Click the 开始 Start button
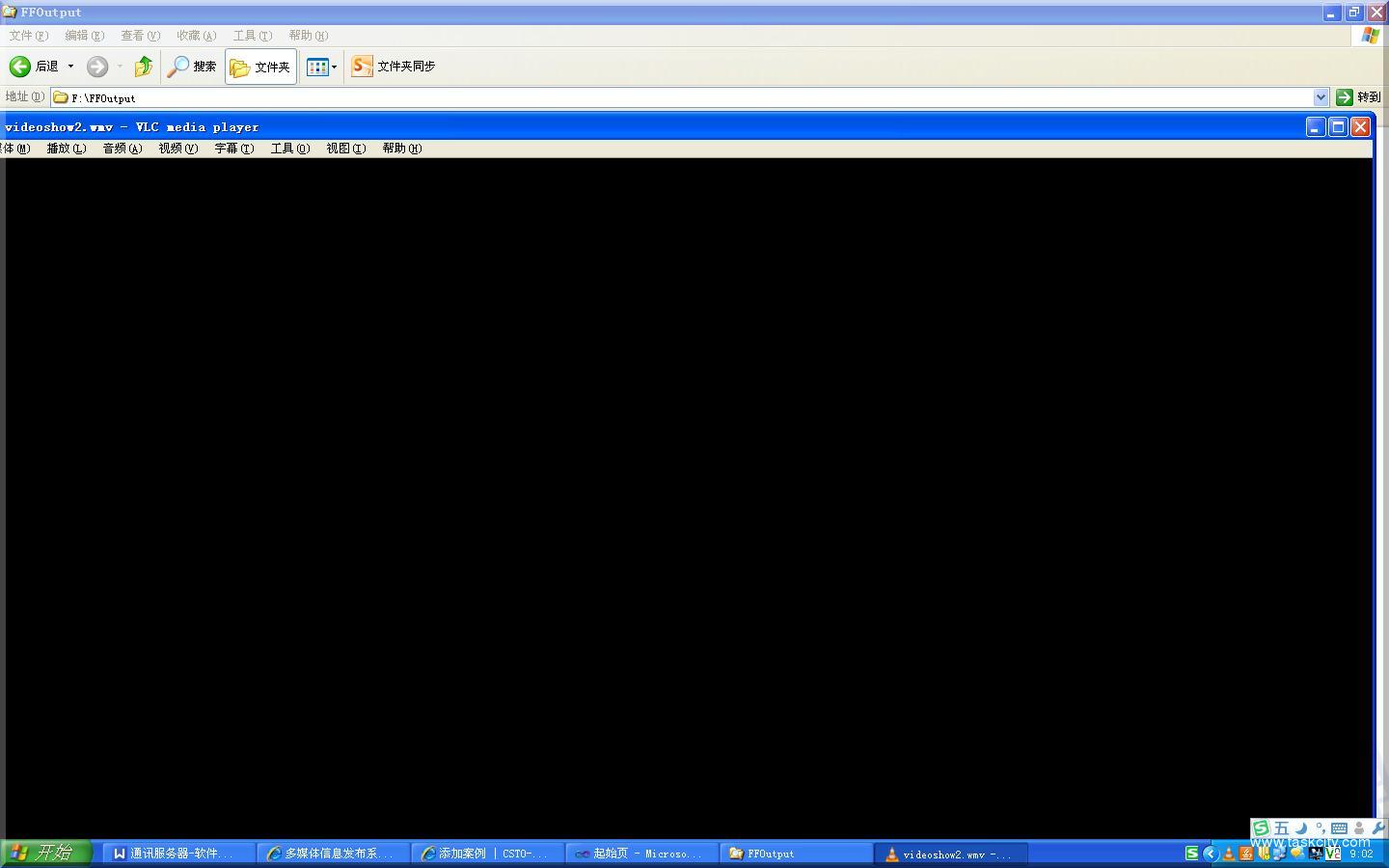1389x868 pixels. [45, 853]
